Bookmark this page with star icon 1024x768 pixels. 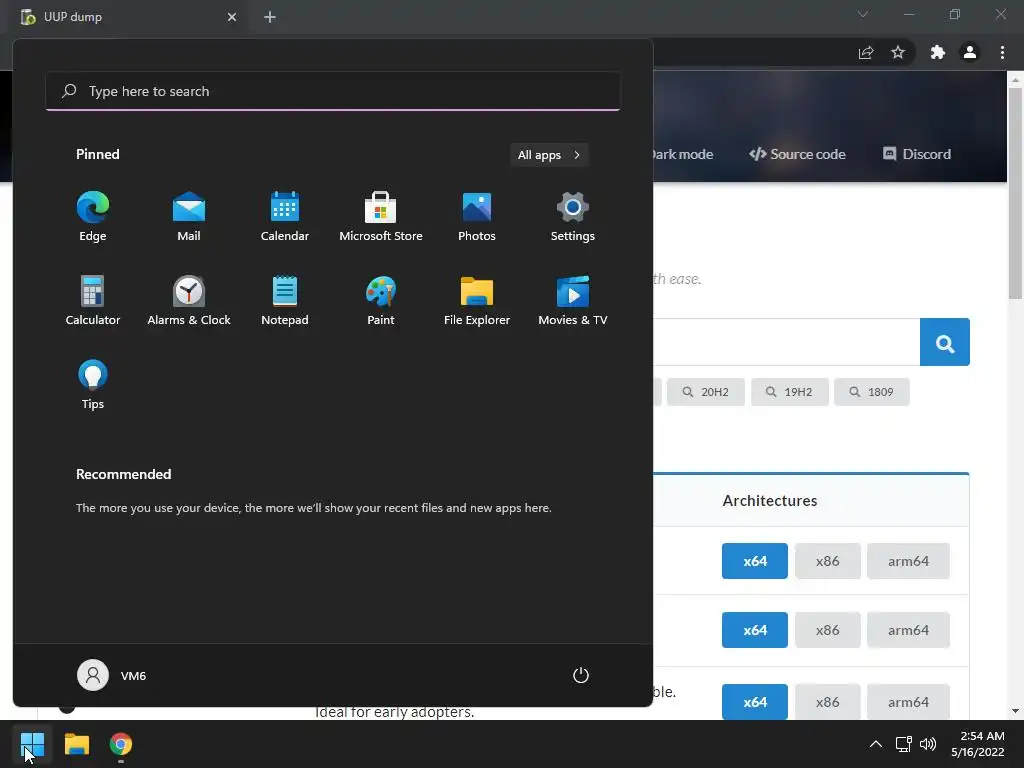(x=898, y=52)
